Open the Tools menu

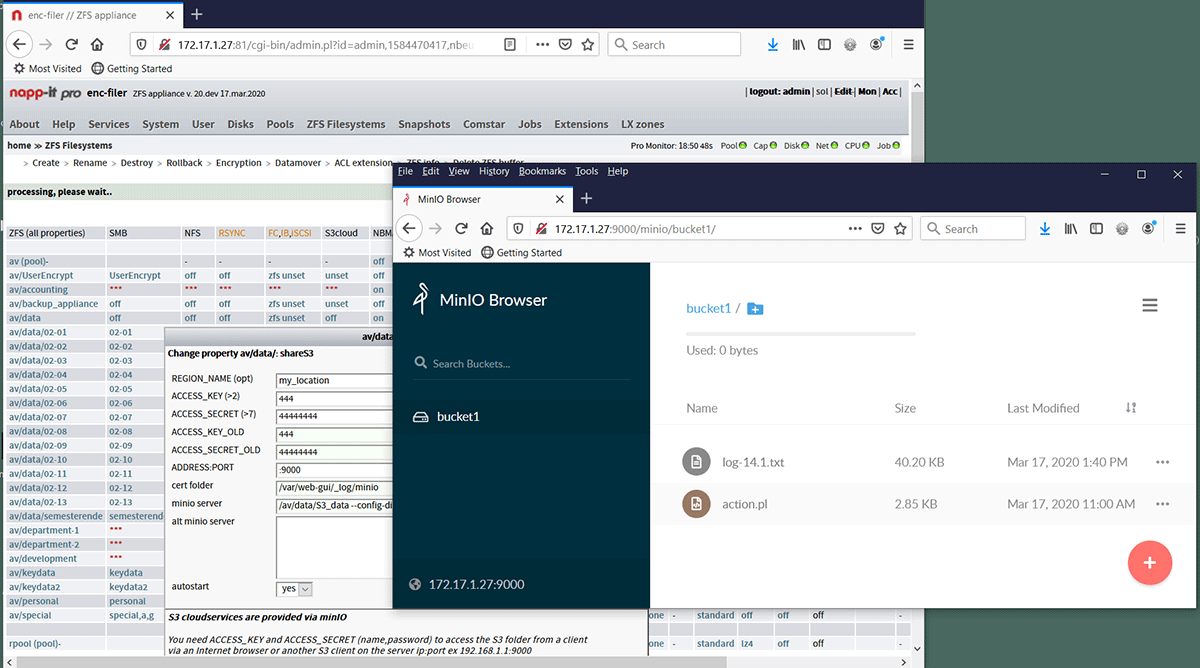(587, 171)
